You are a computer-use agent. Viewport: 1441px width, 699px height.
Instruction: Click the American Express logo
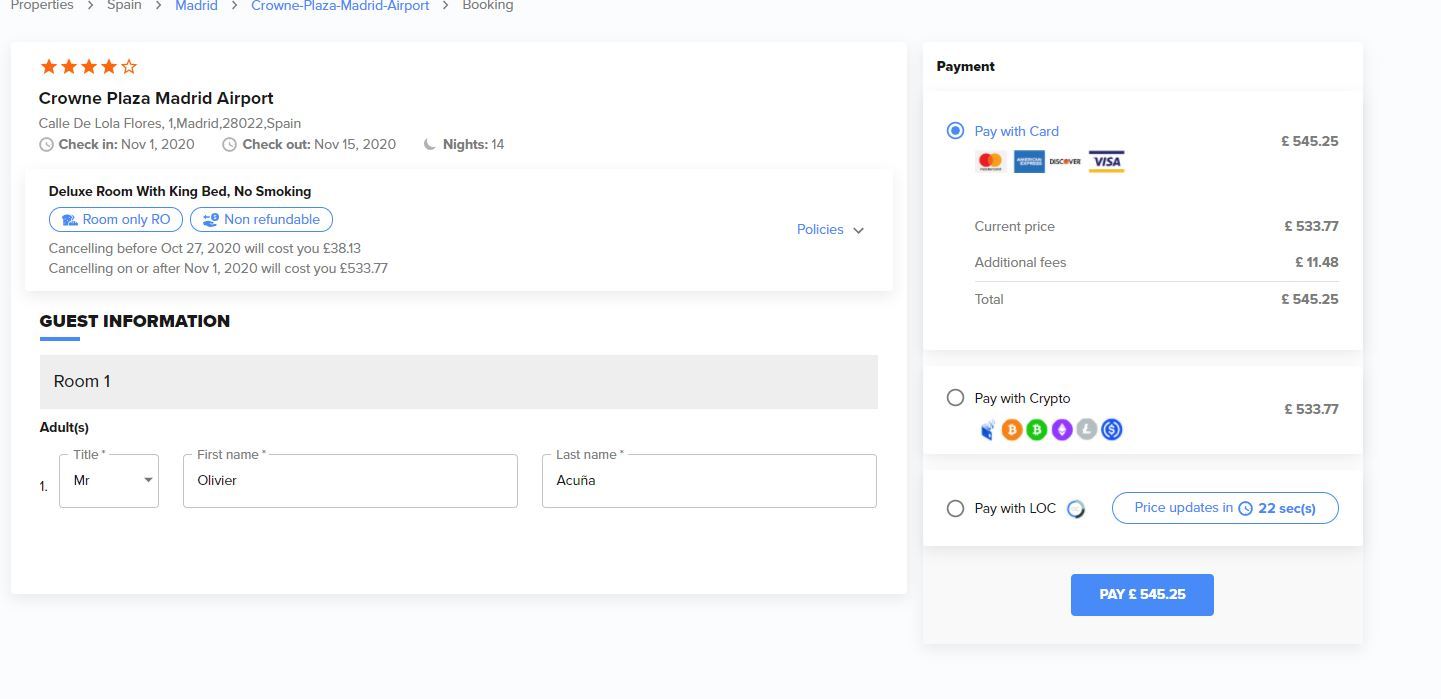tap(1029, 161)
